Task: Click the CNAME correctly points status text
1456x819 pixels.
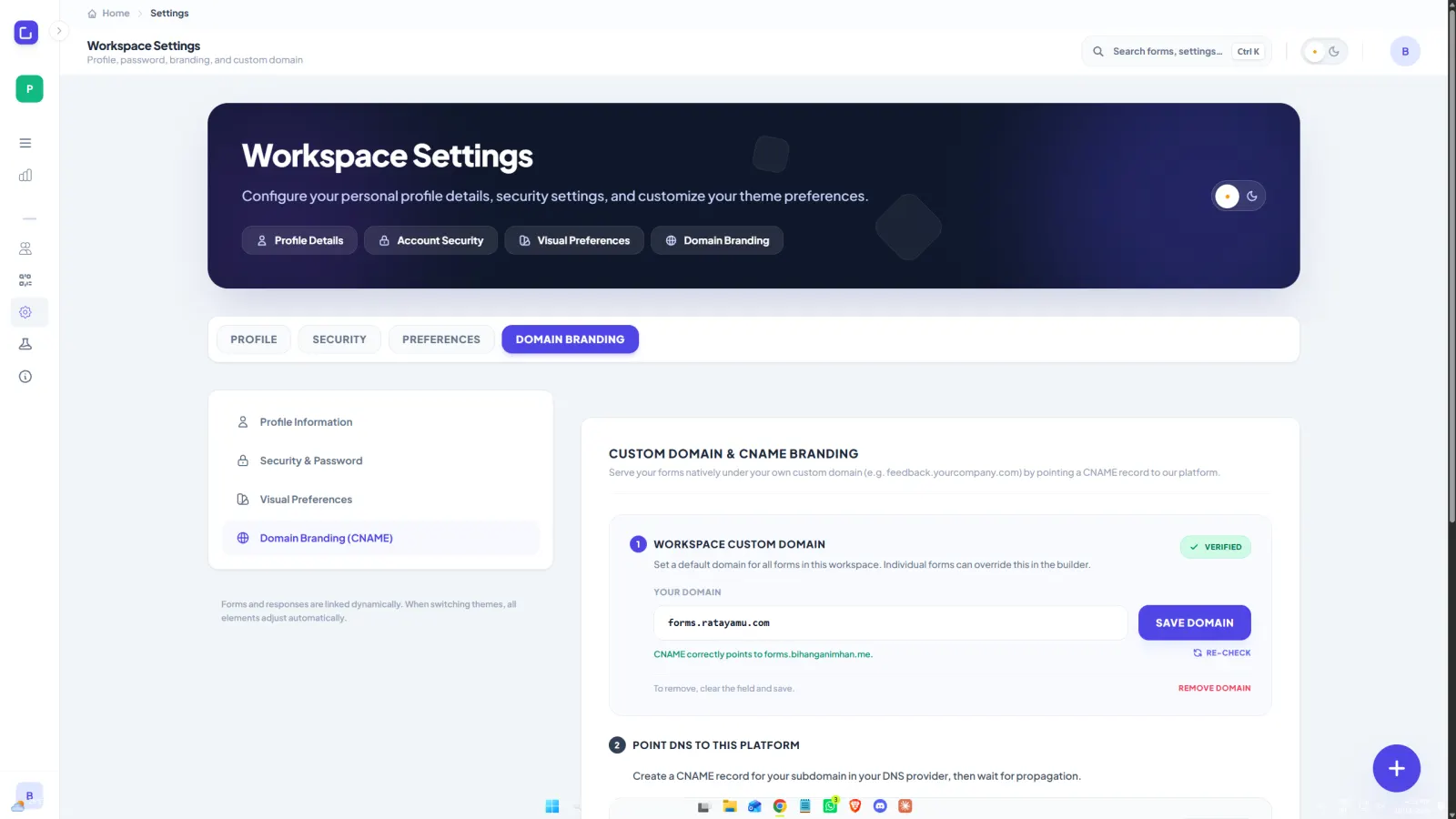Action: coord(763,654)
